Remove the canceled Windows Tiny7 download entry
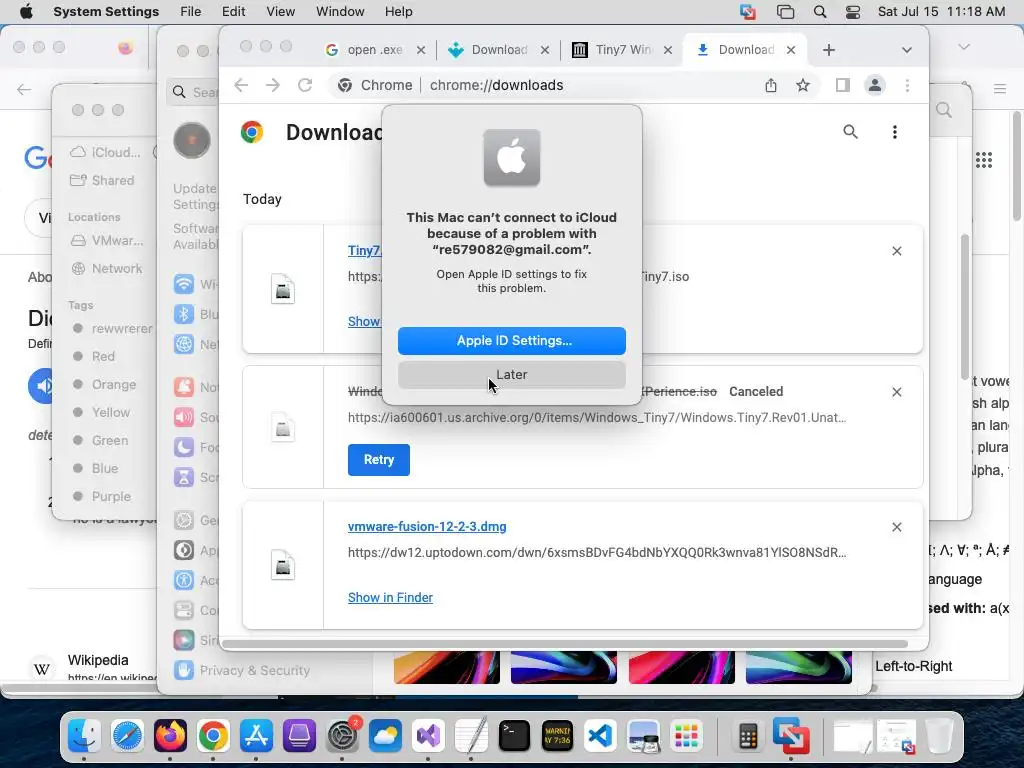The width and height of the screenshot is (1024, 768). [897, 392]
